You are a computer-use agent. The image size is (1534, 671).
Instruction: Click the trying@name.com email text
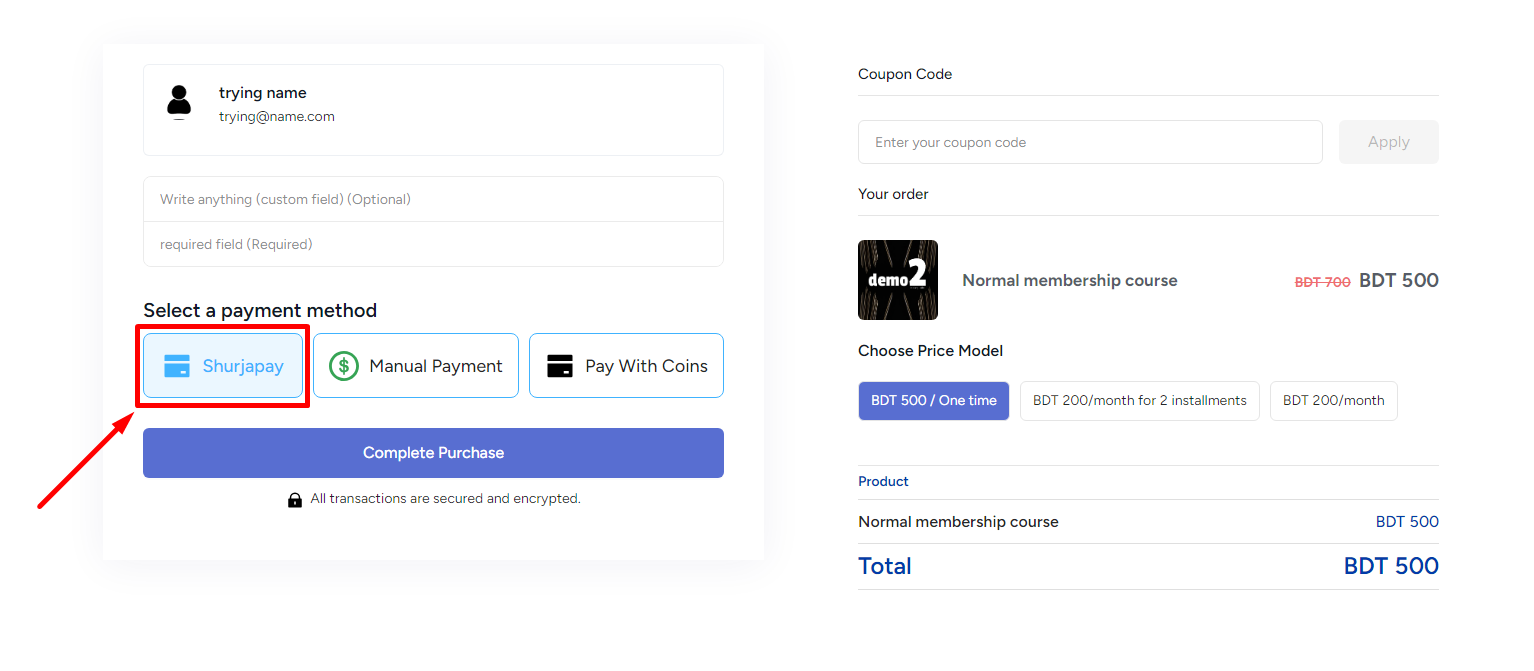(277, 117)
